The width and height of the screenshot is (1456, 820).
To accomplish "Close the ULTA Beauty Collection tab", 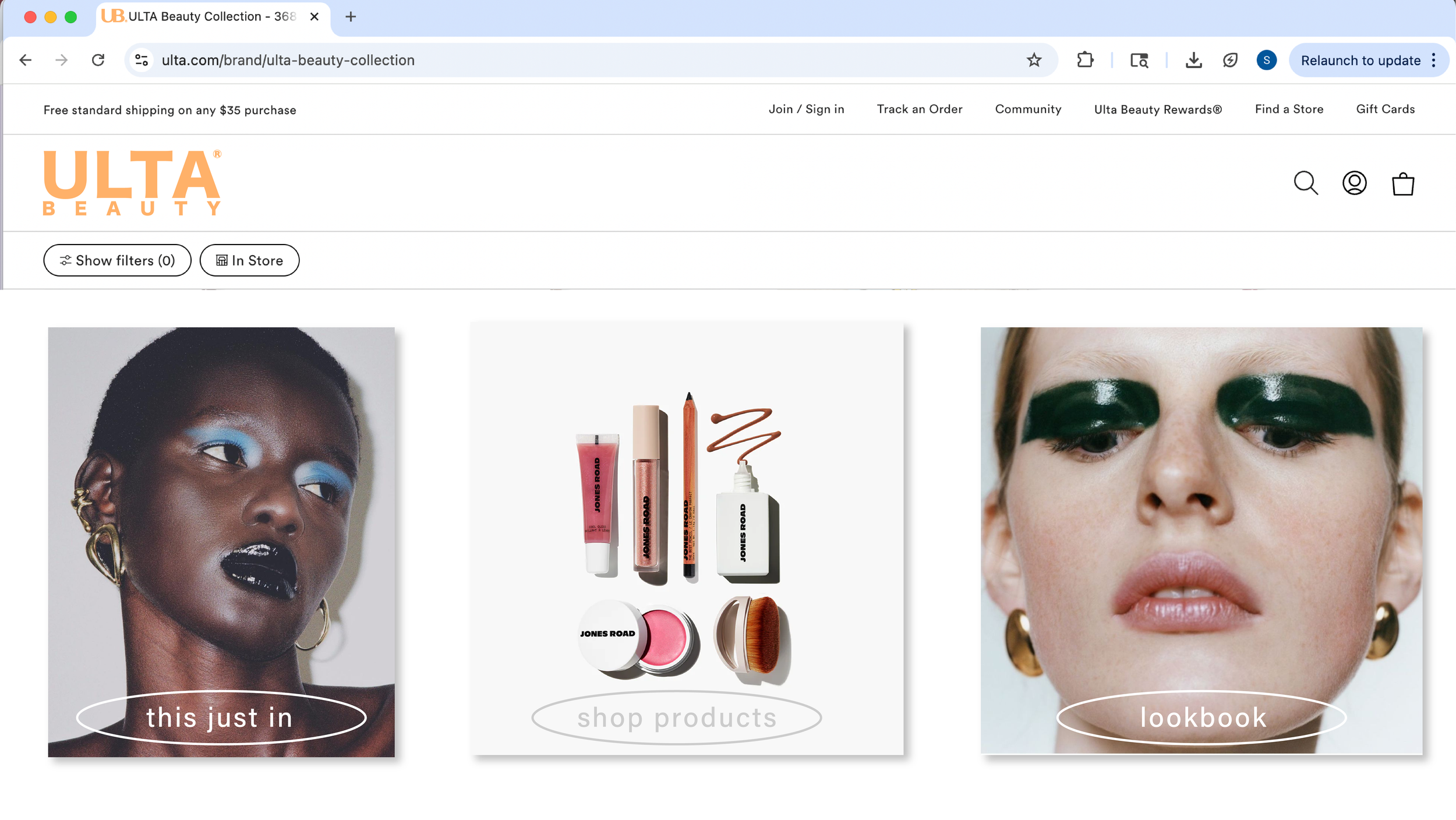I will (314, 17).
